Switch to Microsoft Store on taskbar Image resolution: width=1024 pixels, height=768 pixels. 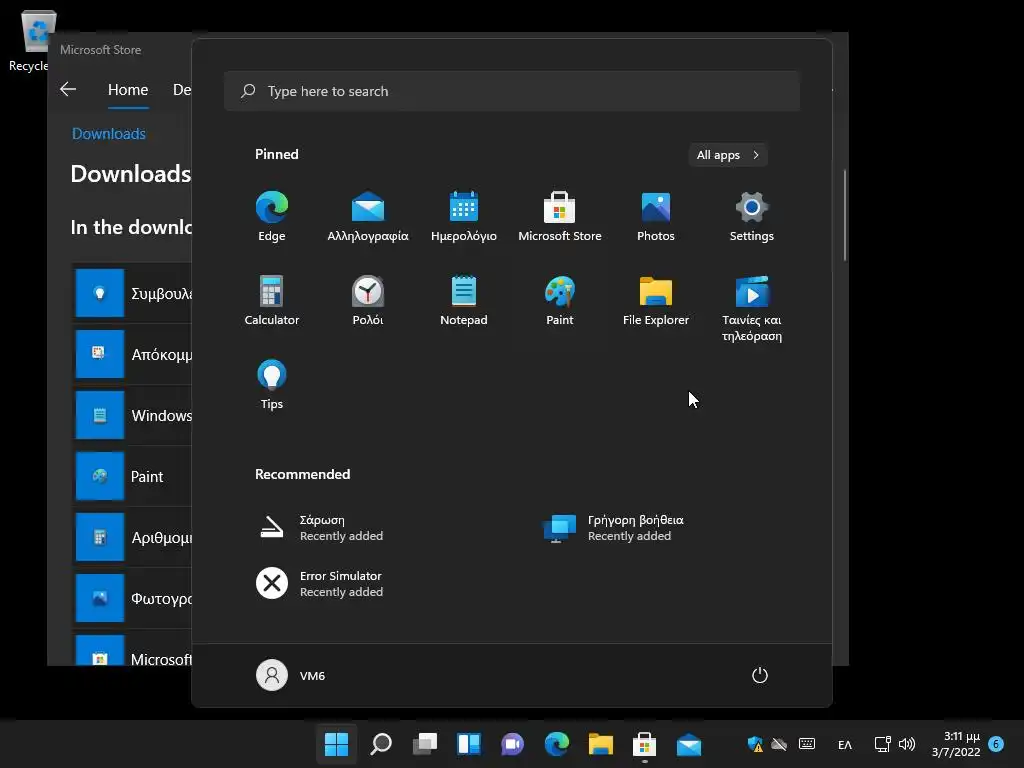(645, 744)
